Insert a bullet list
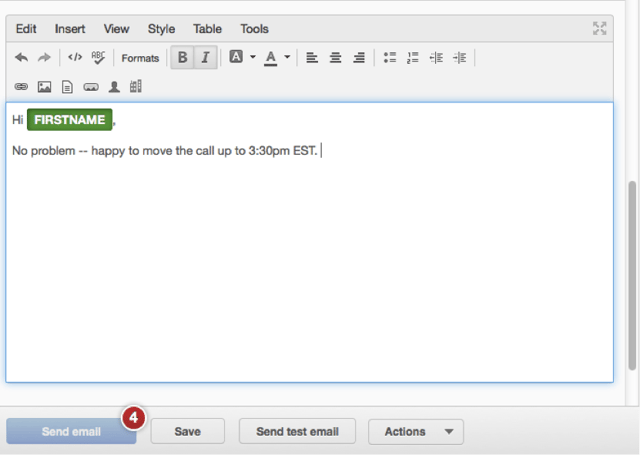Image resolution: width=640 pixels, height=455 pixels. [390, 58]
